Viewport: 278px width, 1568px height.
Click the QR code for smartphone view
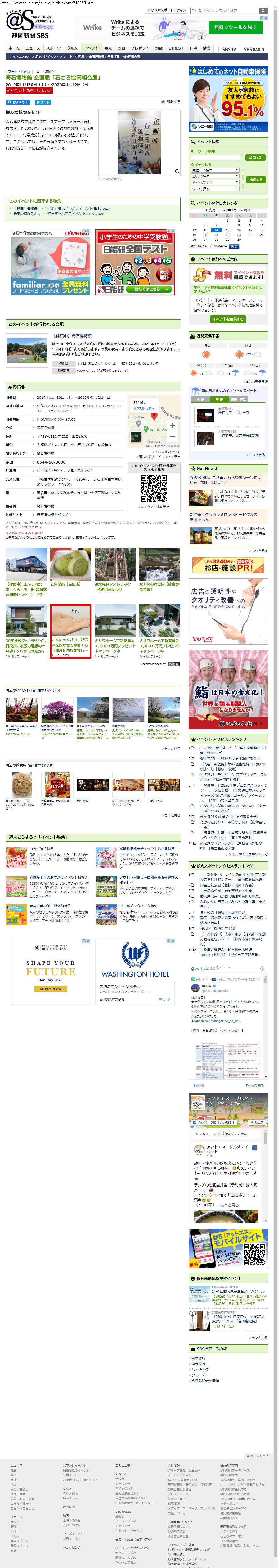154,488
